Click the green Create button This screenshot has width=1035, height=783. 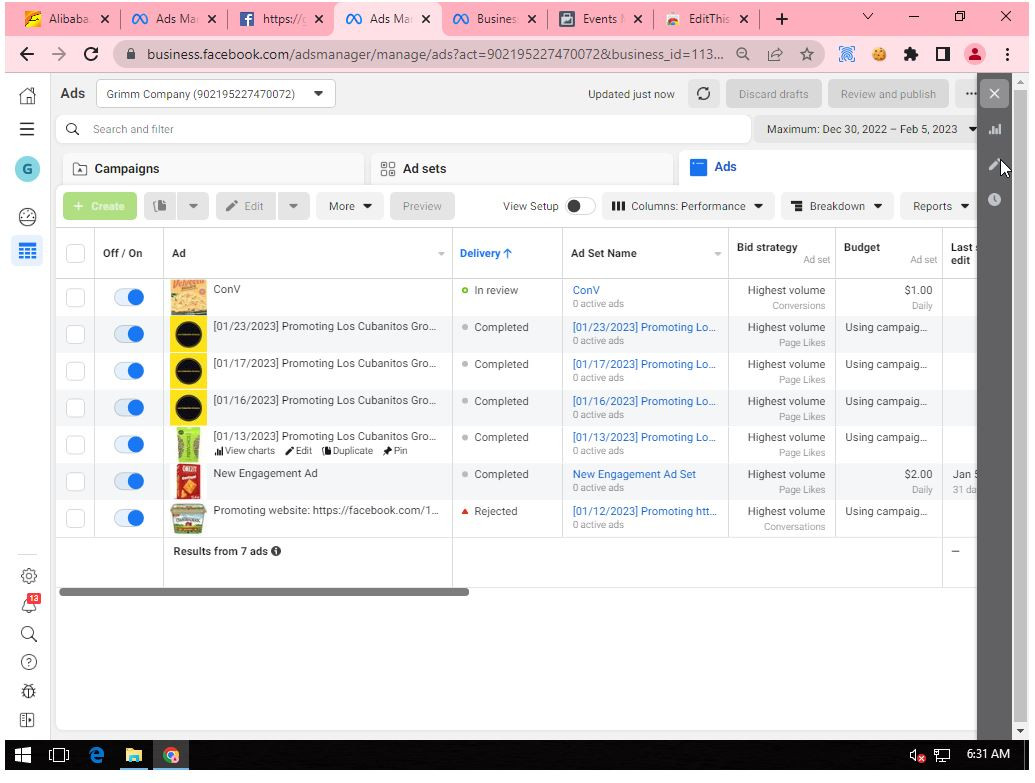(x=100, y=206)
